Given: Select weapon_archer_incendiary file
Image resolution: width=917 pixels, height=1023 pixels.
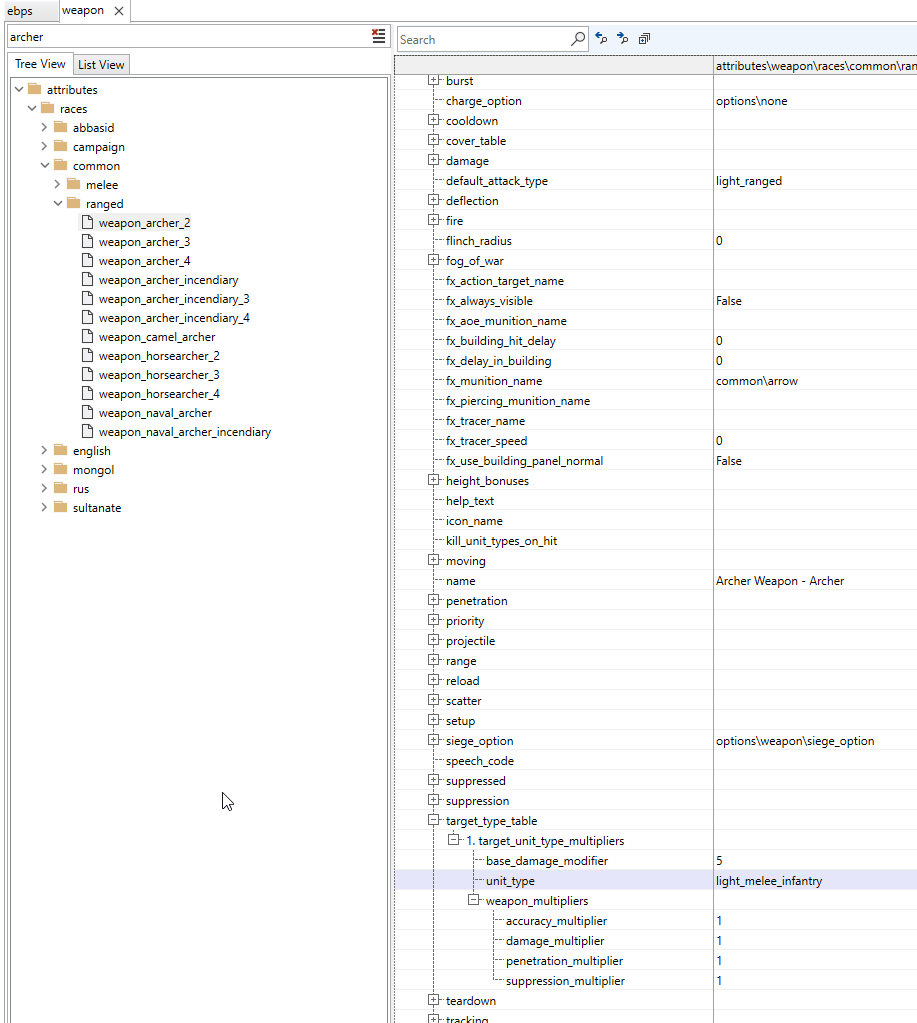Looking at the screenshot, I should pos(168,280).
